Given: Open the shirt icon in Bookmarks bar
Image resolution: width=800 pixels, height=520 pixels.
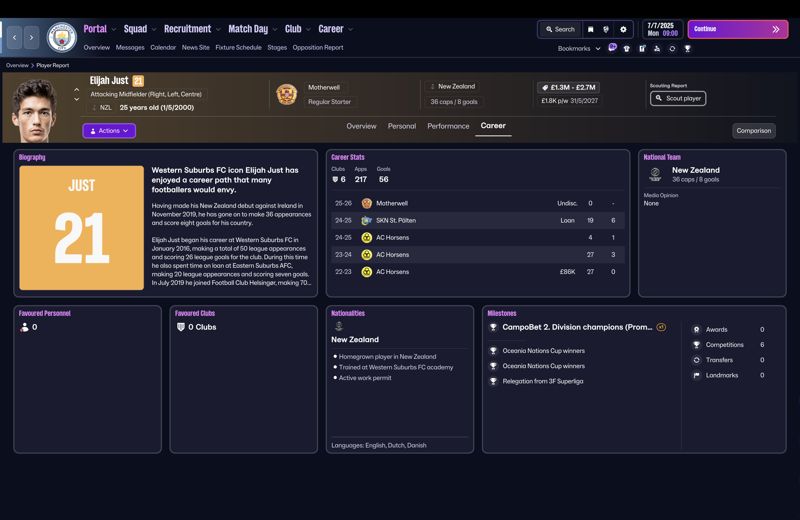Looking at the screenshot, I should click(x=627, y=48).
